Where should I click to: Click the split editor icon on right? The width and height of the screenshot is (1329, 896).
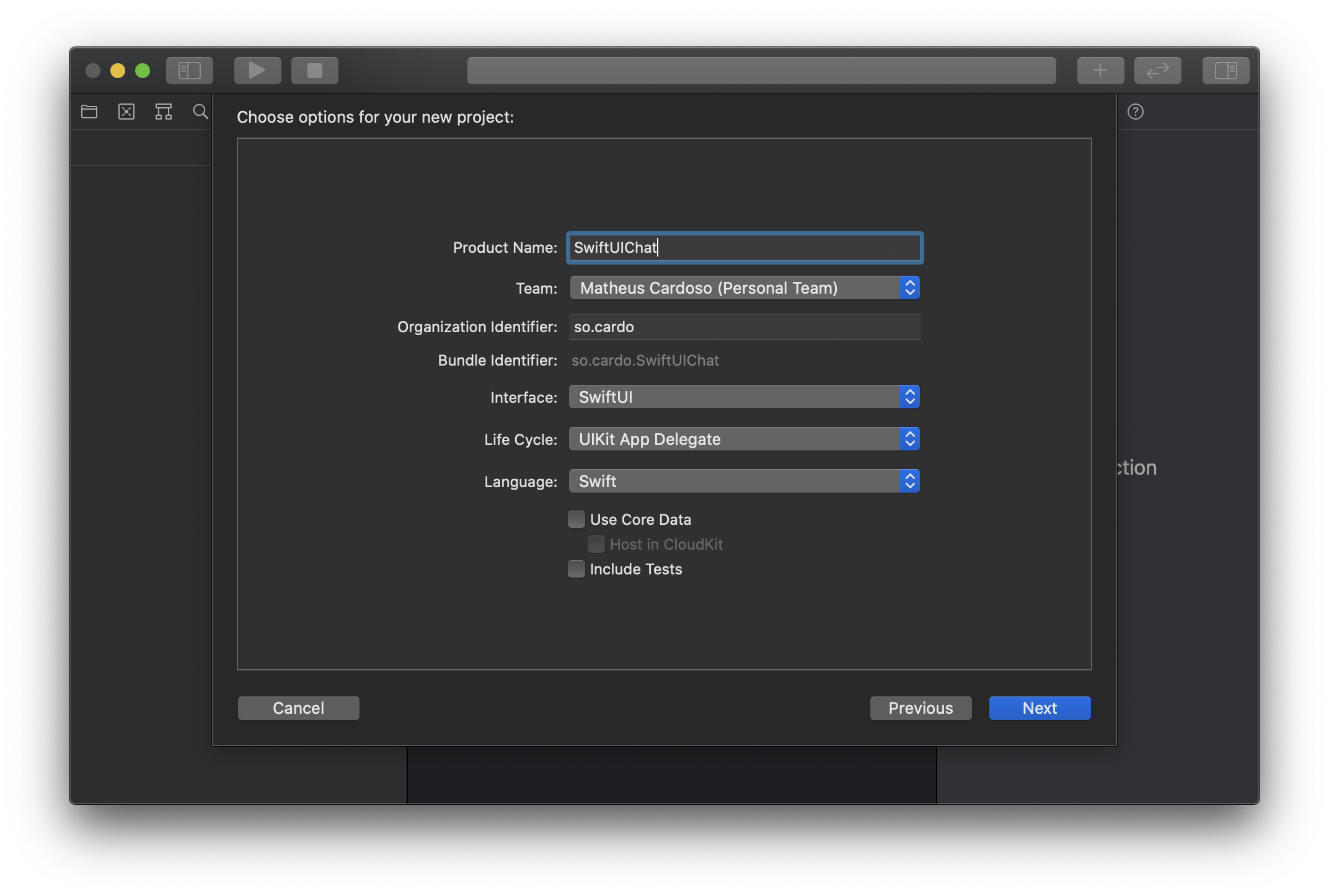pyautogui.click(x=1223, y=69)
